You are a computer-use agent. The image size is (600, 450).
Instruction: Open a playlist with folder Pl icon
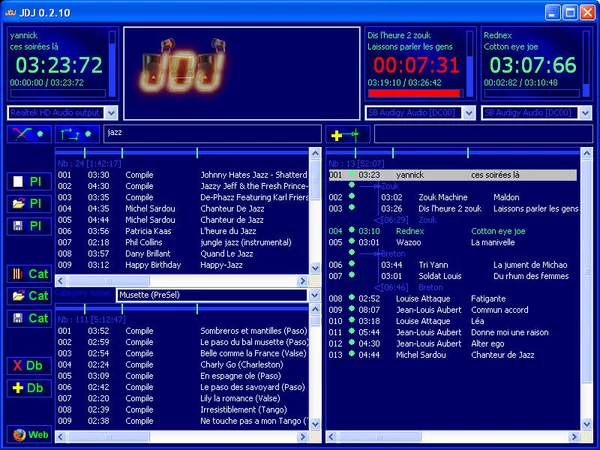[29, 204]
